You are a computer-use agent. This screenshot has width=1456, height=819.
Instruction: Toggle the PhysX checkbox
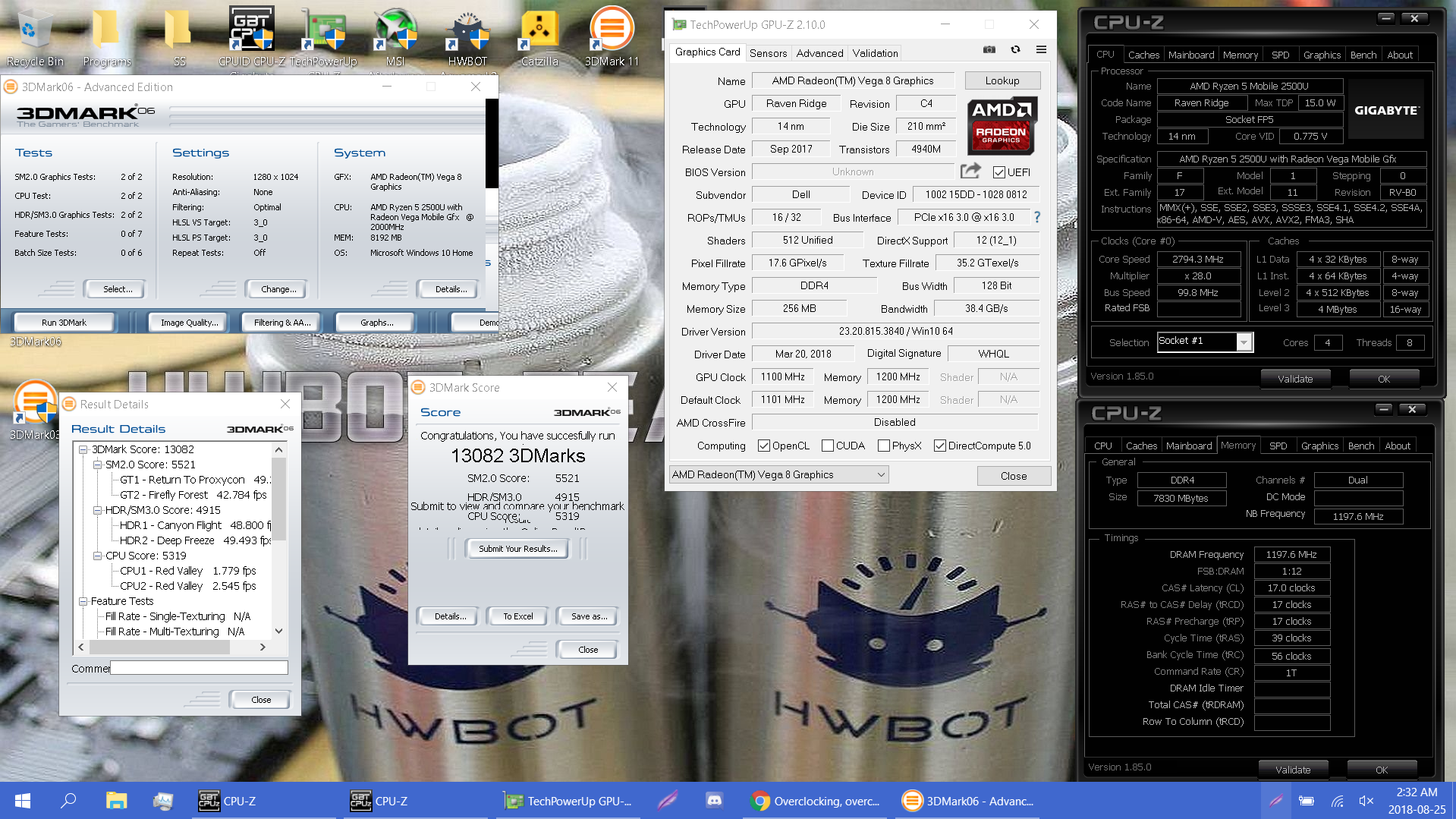(884, 446)
